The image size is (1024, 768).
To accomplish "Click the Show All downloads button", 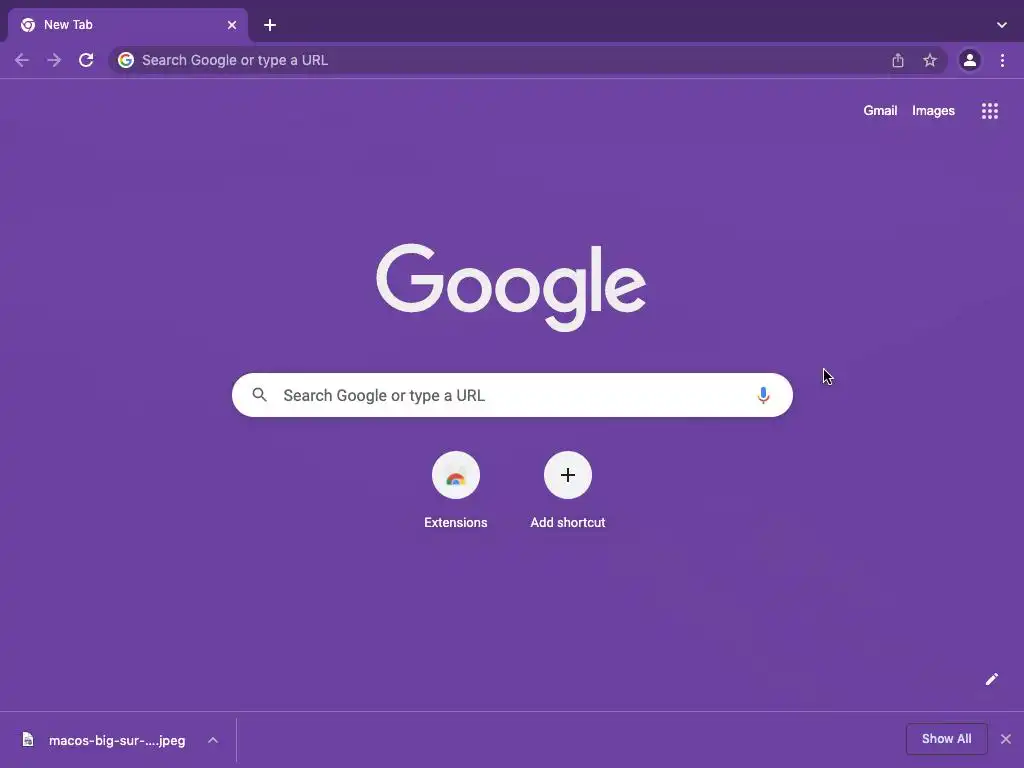I will pos(946,739).
